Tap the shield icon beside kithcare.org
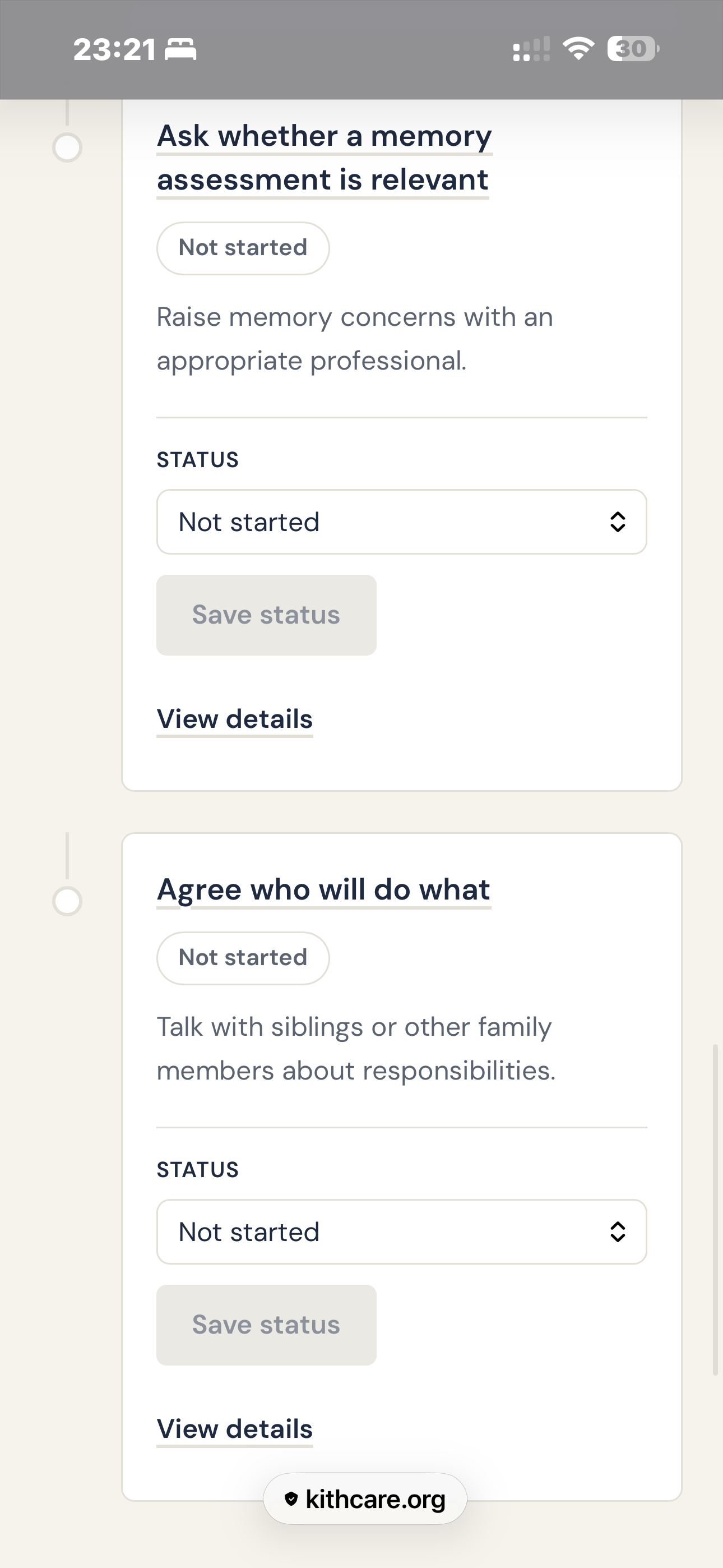The image size is (723, 1568). point(291,1498)
